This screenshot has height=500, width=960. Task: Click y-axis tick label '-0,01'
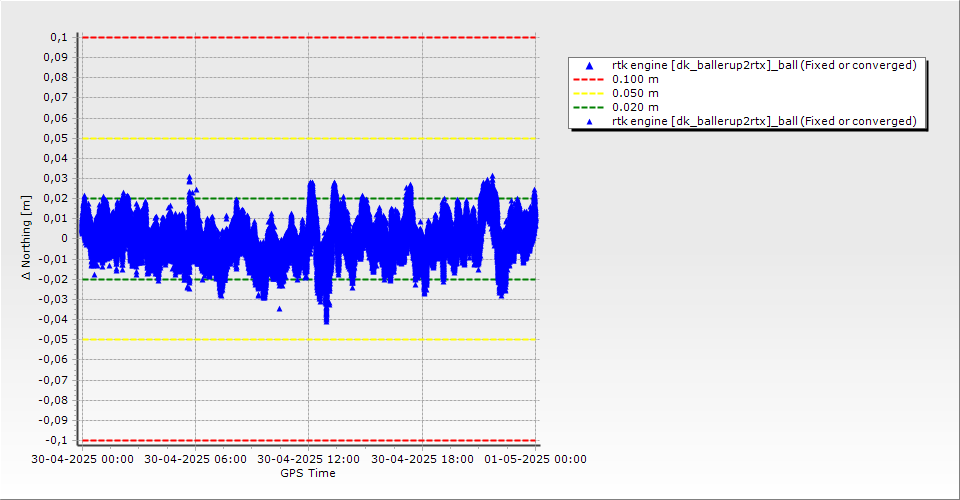point(53,259)
